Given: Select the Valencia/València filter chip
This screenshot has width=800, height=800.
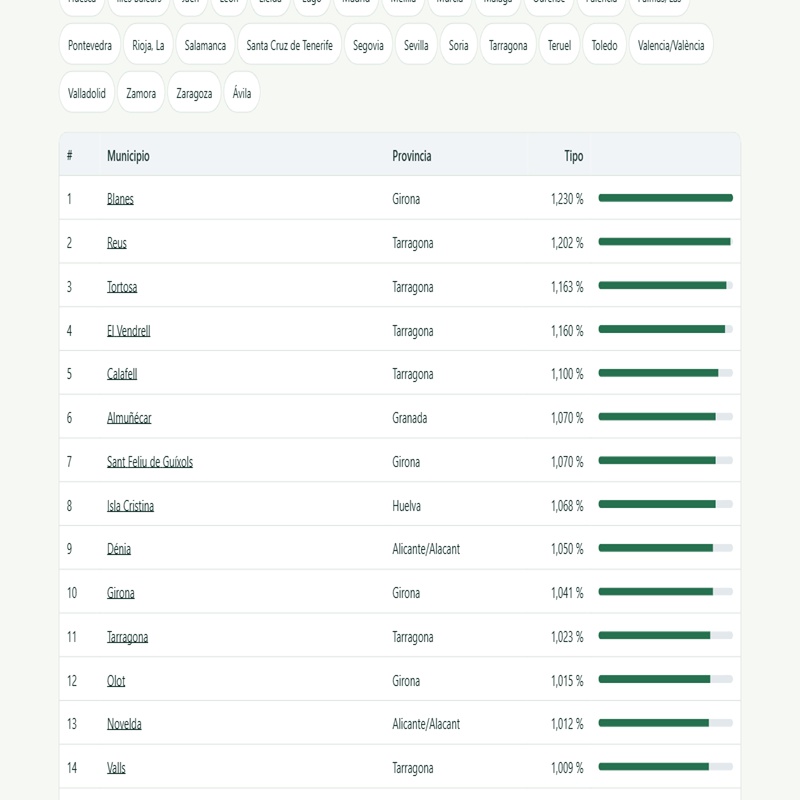Looking at the screenshot, I should pyautogui.click(x=671, y=45).
